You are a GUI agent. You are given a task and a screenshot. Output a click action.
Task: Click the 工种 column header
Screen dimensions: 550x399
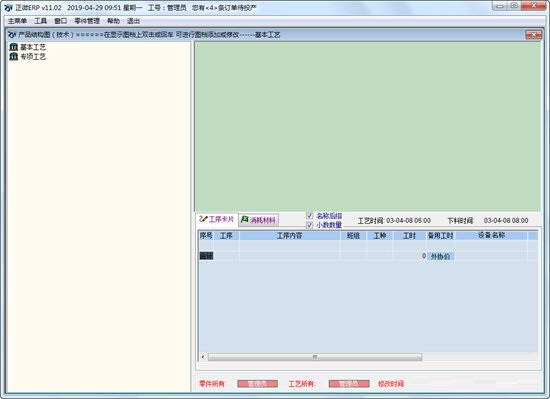pos(380,236)
